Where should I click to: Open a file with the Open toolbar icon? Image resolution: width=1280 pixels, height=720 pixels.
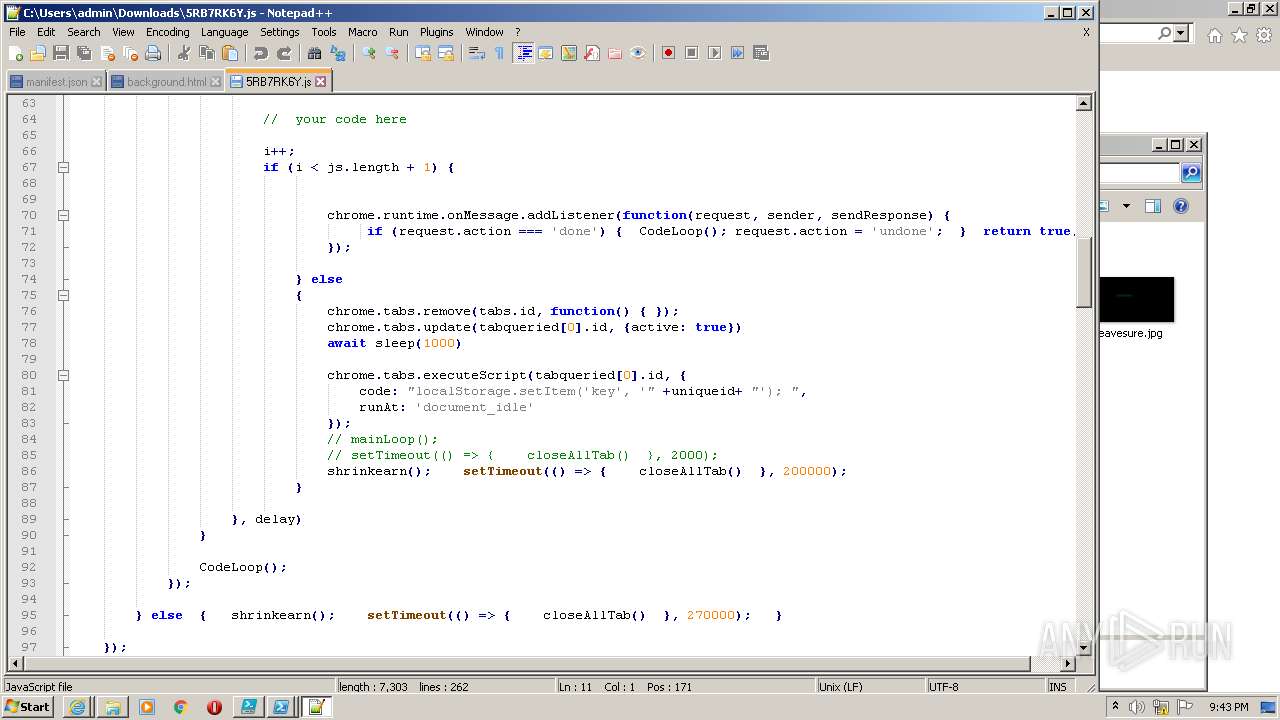click(x=38, y=53)
